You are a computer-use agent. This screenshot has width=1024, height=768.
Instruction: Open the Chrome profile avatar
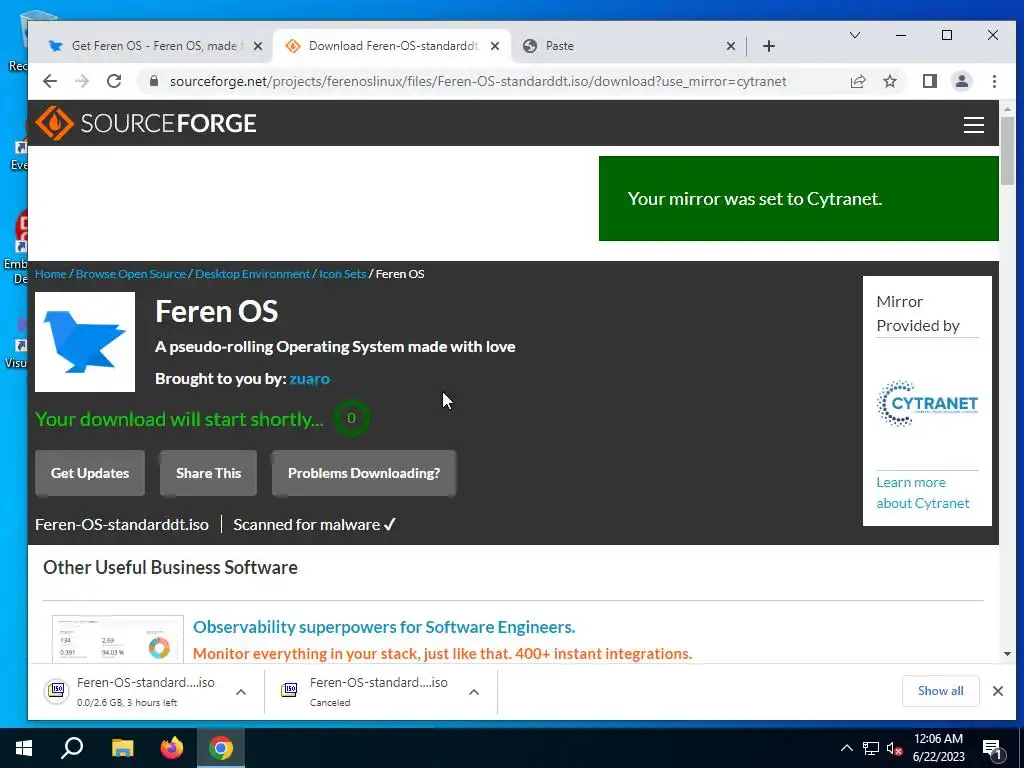tap(961, 81)
